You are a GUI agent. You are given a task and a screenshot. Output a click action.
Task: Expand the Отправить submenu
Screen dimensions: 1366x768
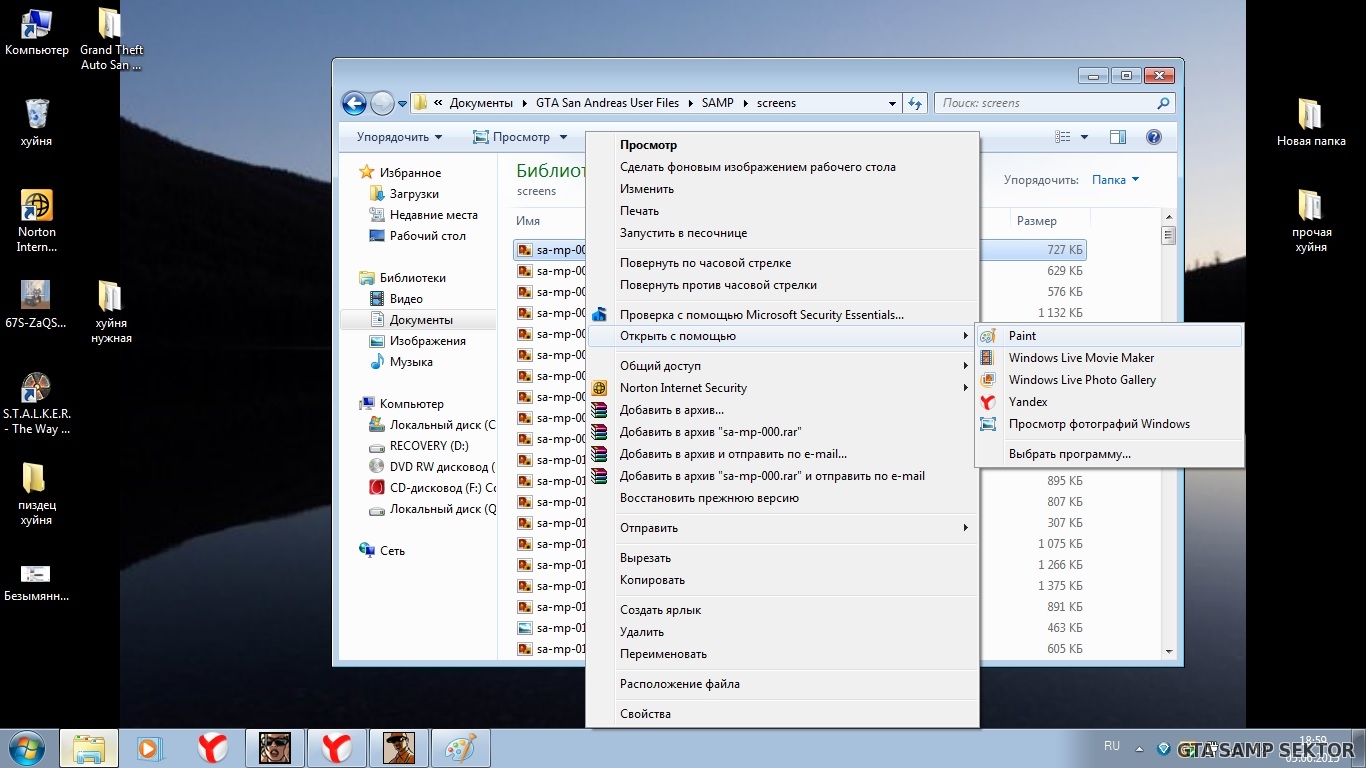click(781, 528)
